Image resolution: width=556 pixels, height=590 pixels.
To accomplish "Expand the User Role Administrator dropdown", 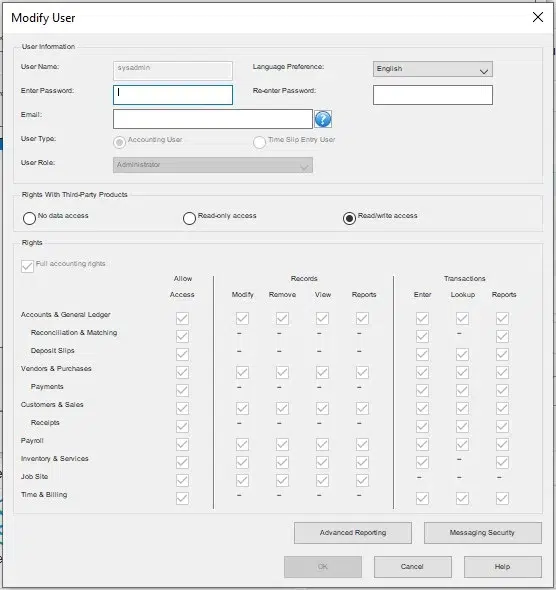I will (213, 165).
